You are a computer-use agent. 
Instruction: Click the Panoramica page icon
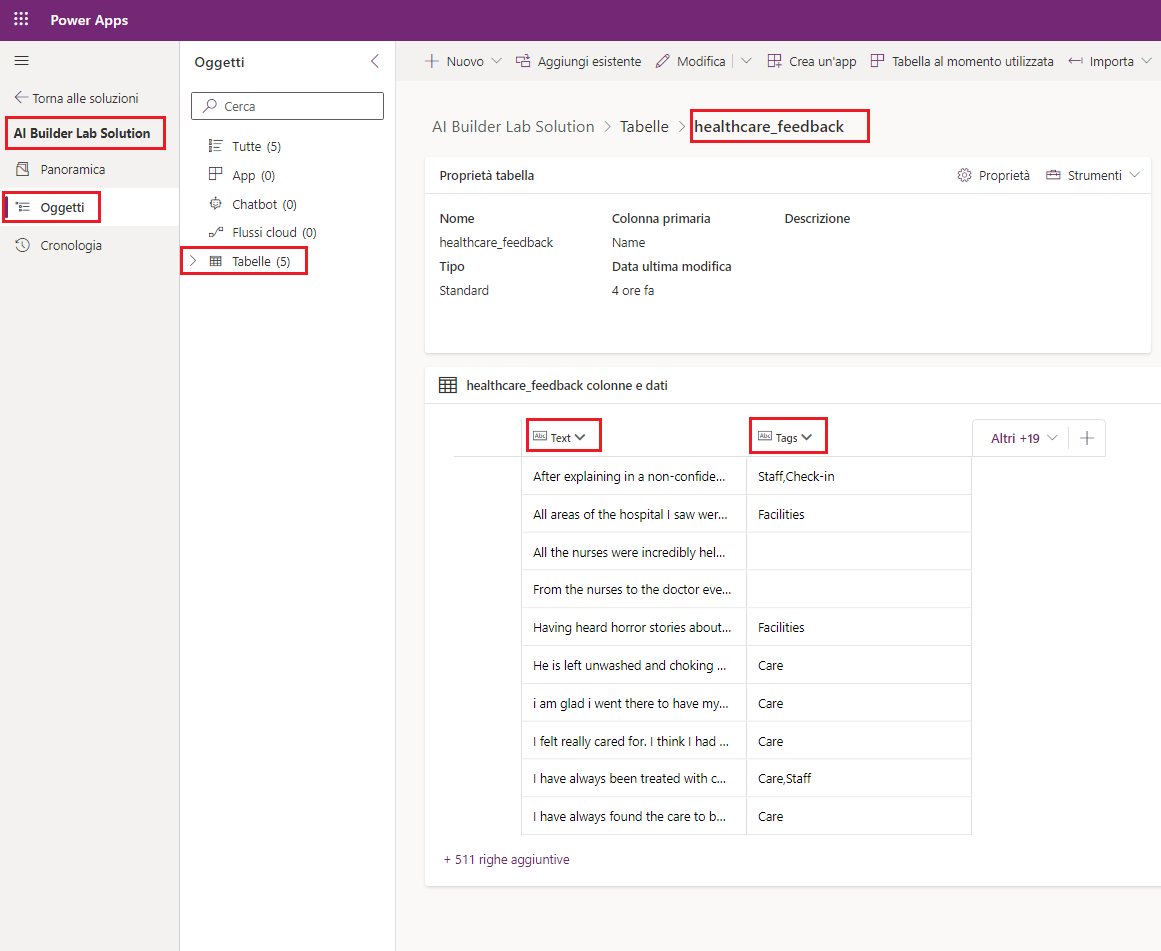coord(23,169)
